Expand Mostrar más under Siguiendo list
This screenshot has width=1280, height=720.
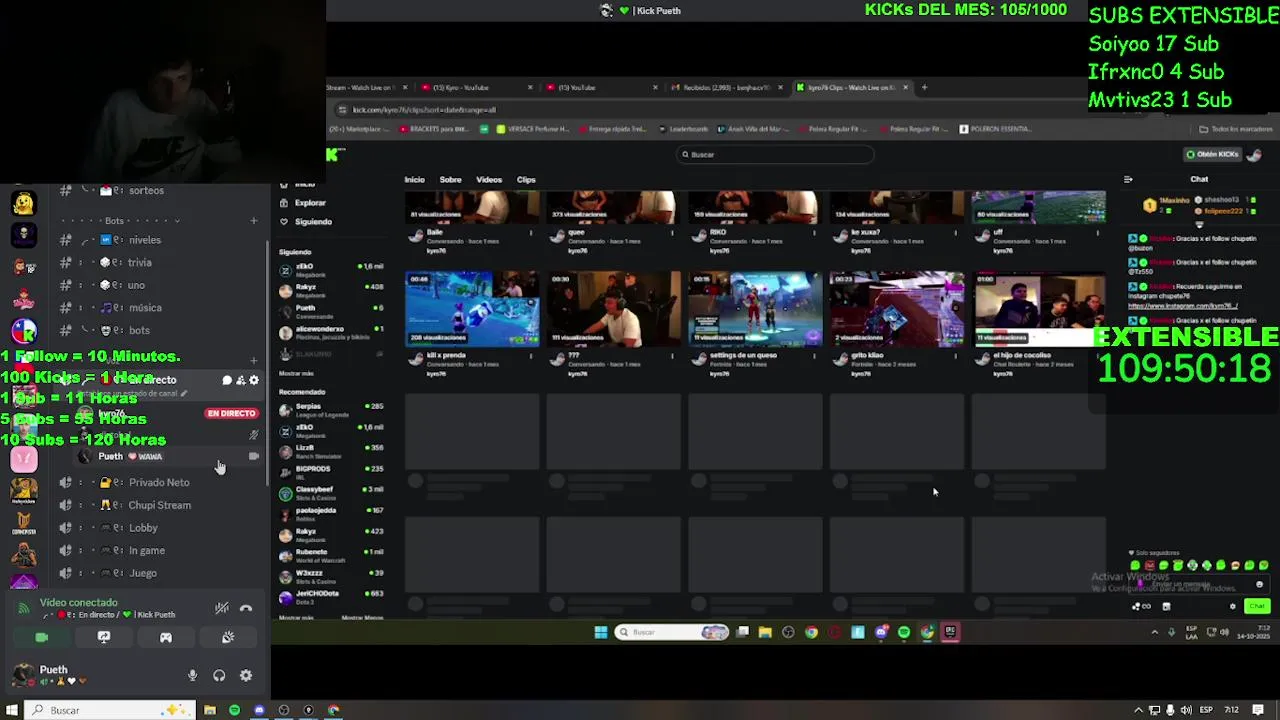(296, 373)
